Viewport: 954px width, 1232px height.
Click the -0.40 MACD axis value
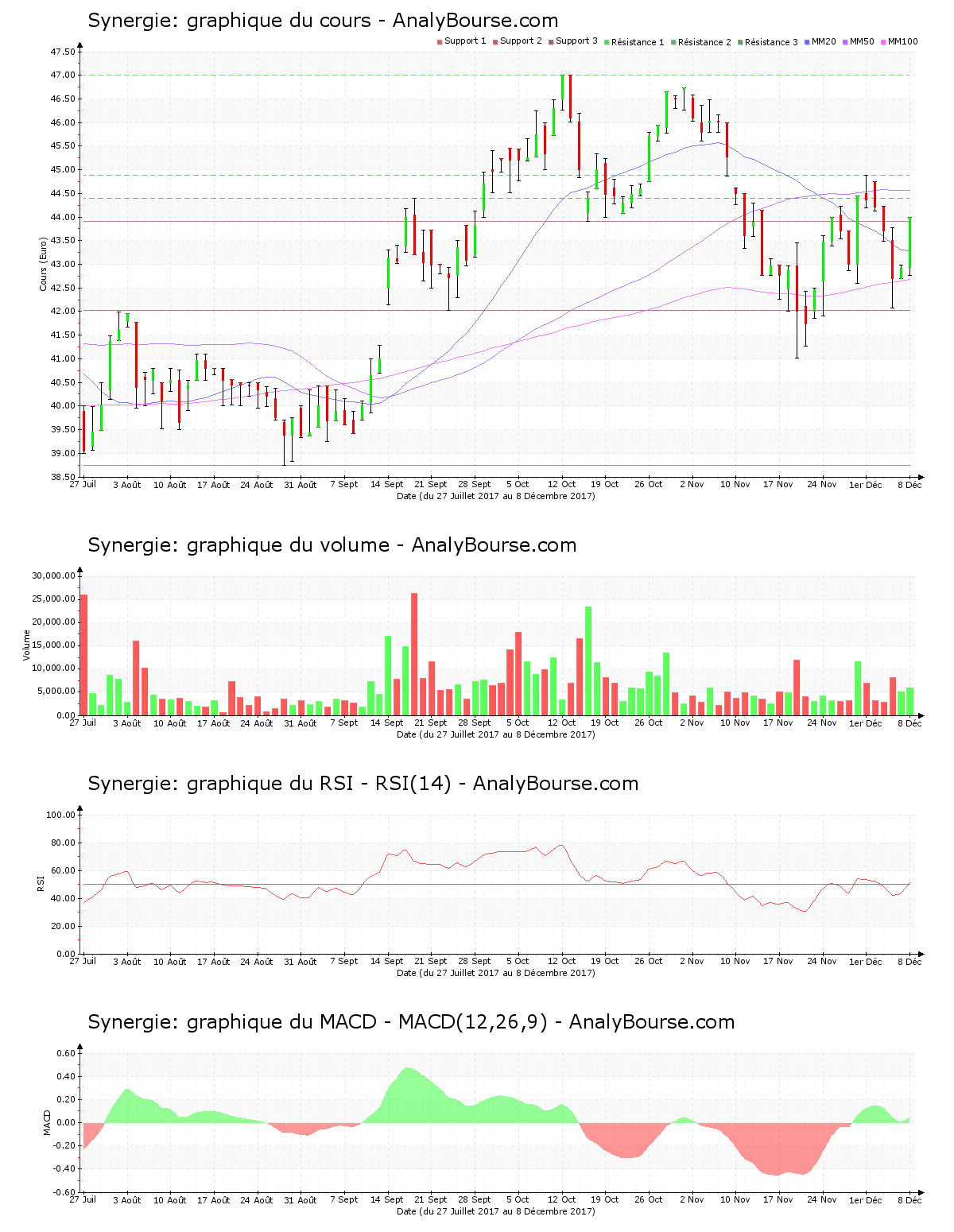coord(64,1169)
